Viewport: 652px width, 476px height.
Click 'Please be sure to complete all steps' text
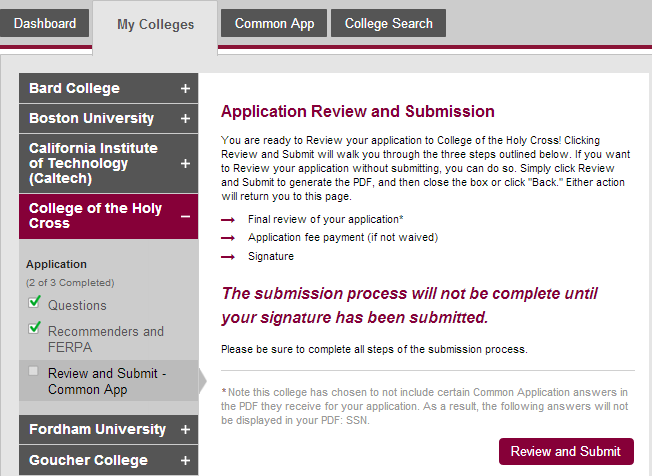coord(374,349)
